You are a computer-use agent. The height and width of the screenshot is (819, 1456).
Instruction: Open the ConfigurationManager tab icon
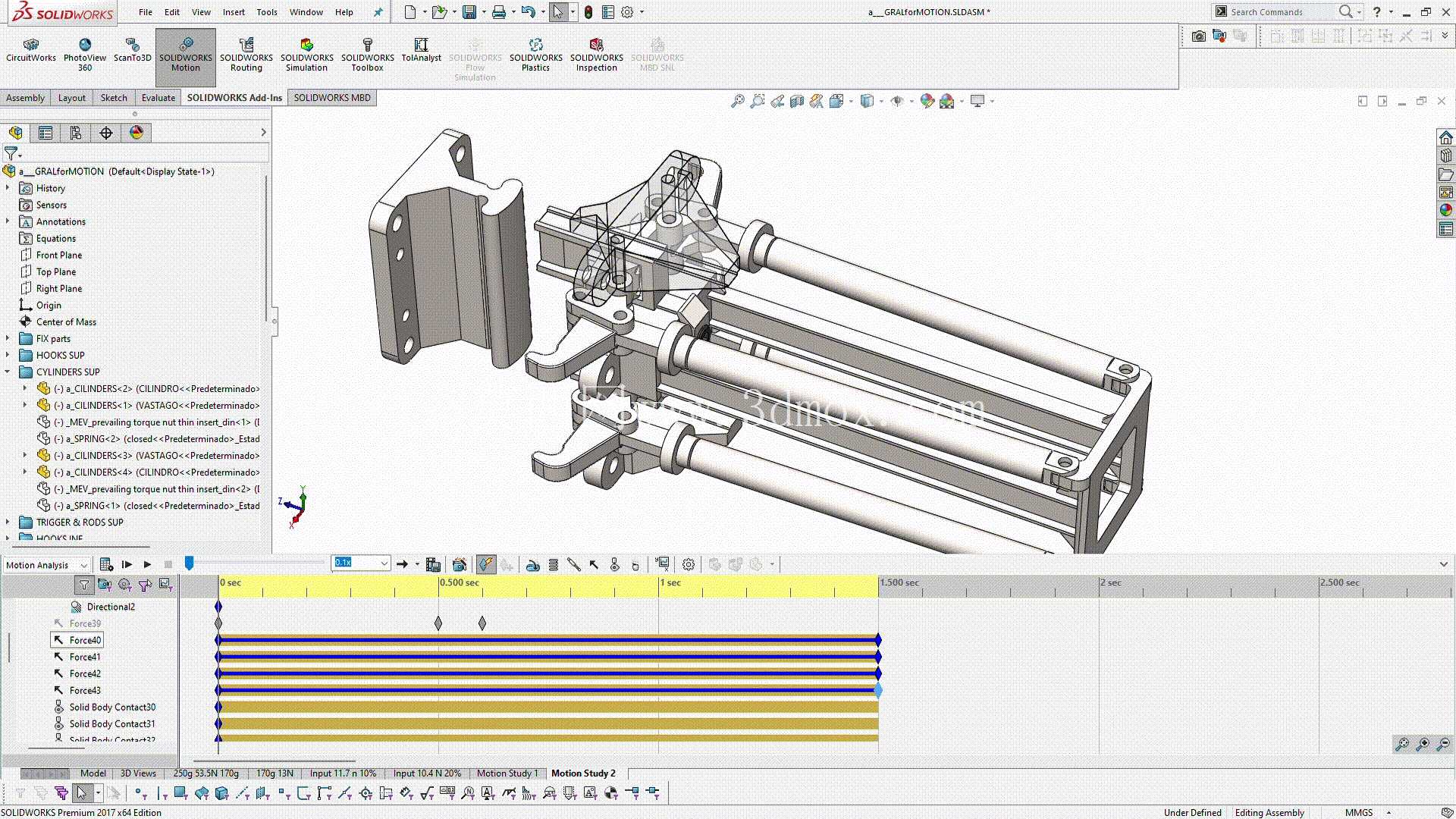tap(76, 133)
